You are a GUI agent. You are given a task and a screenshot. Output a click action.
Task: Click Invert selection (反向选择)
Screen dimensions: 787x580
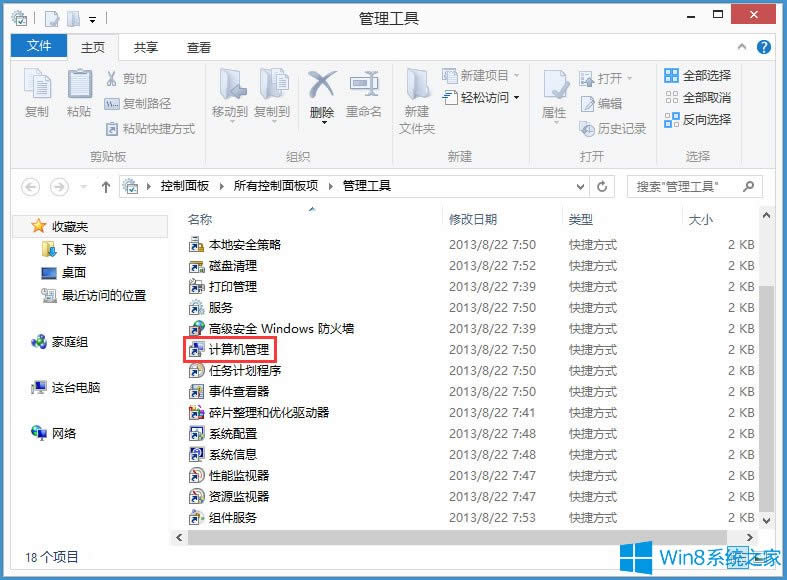(698, 119)
